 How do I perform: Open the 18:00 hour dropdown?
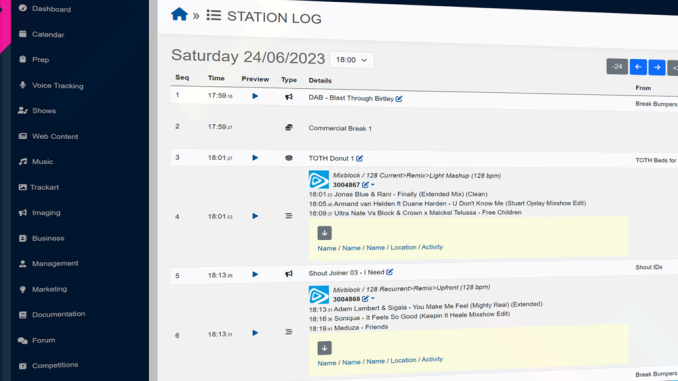click(352, 60)
